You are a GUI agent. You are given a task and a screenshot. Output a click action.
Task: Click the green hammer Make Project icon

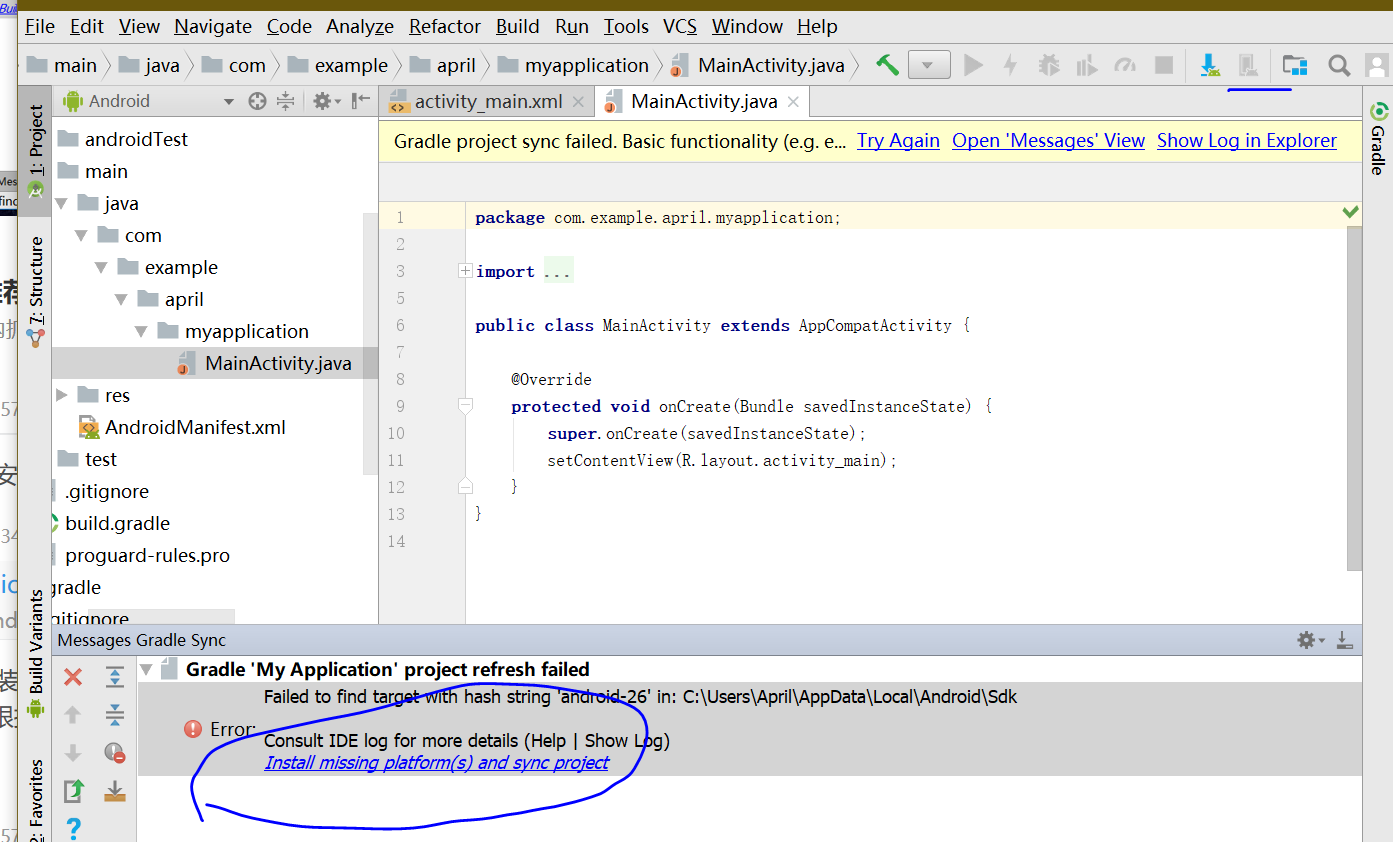887,65
